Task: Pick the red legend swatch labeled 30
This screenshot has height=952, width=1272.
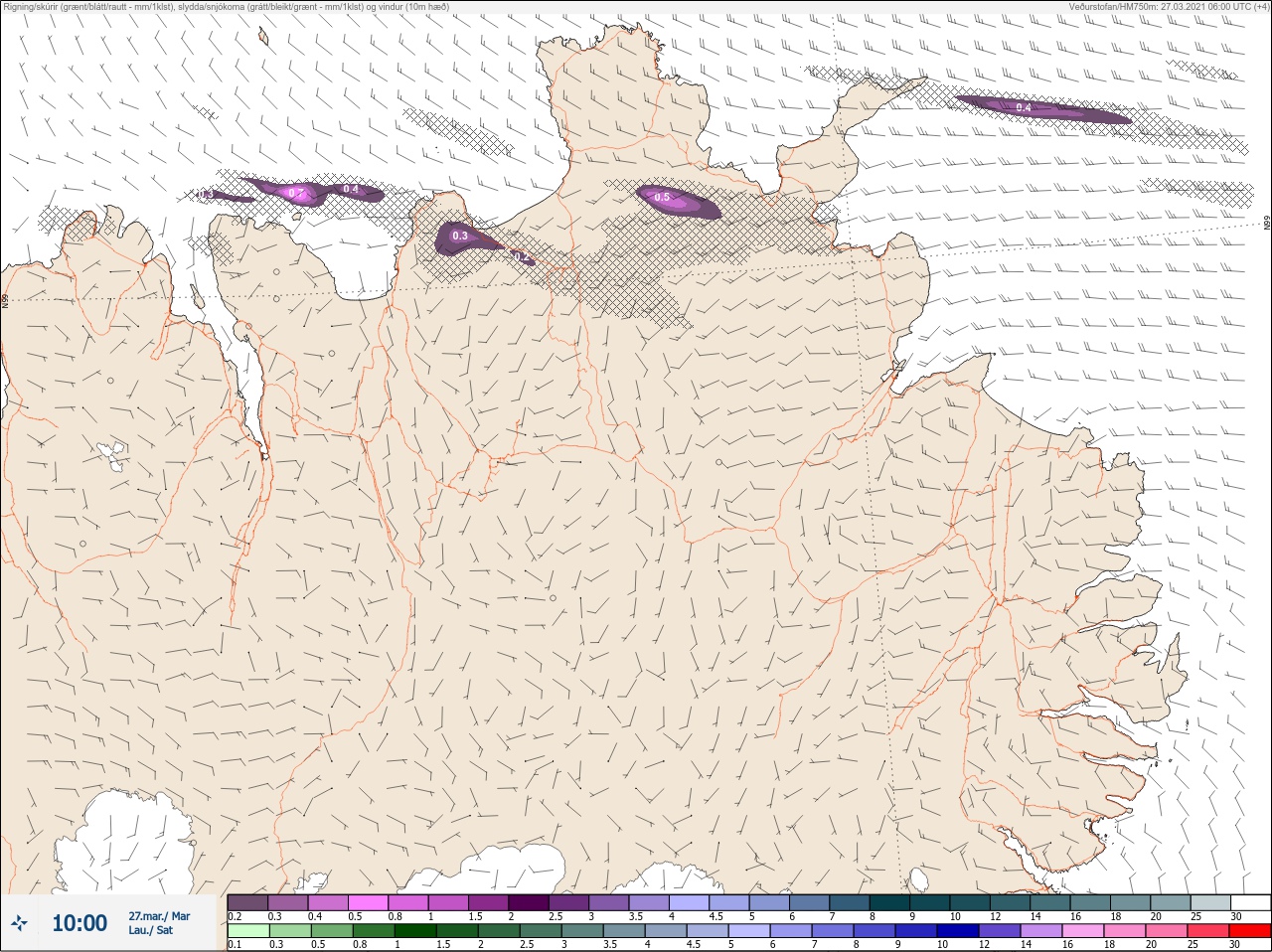Action: coord(1249,931)
